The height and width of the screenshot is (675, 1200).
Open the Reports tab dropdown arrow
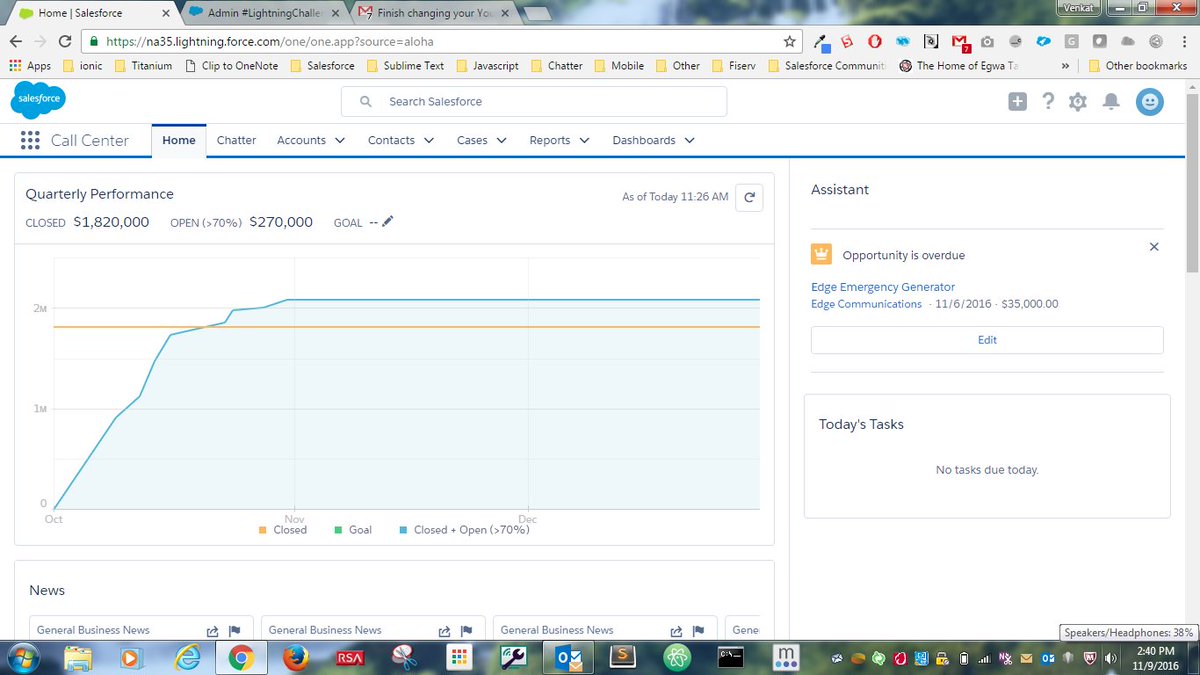pos(584,140)
